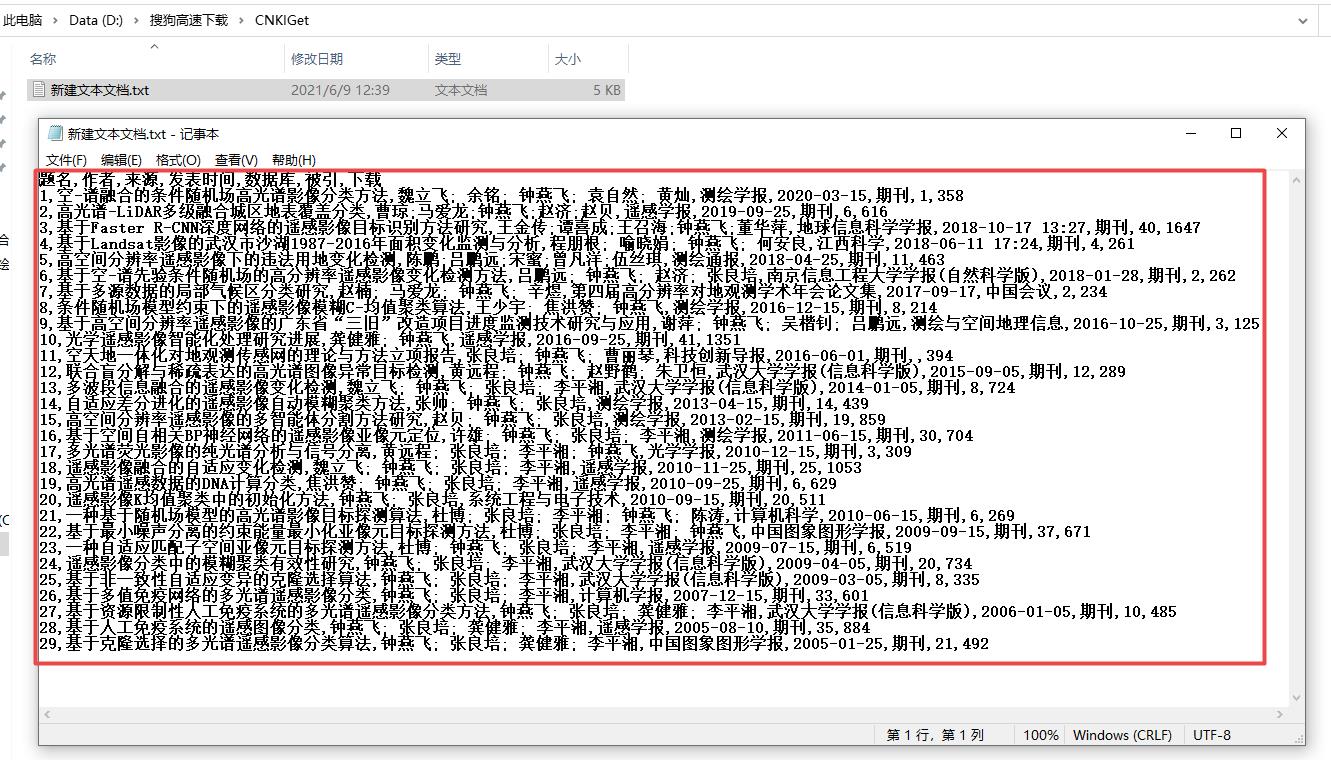Click line 10 about 光学遥感影像智能化处理
Screen dimensions: 1331x760
click(390, 340)
